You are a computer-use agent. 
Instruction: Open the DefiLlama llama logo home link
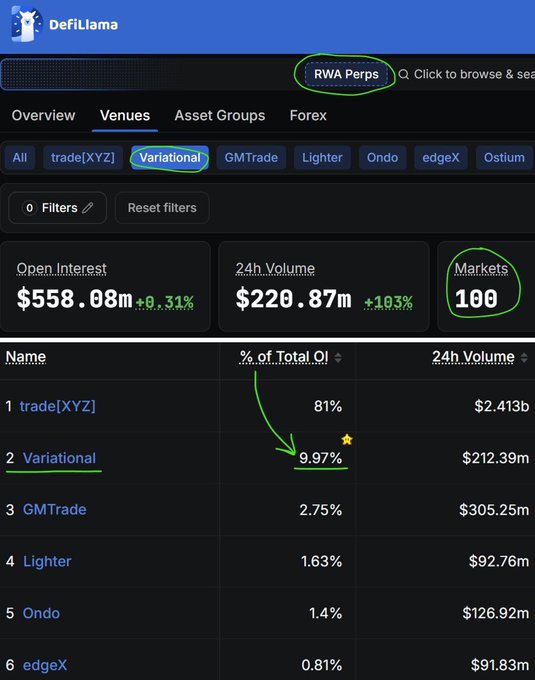pyautogui.click(x=26, y=24)
